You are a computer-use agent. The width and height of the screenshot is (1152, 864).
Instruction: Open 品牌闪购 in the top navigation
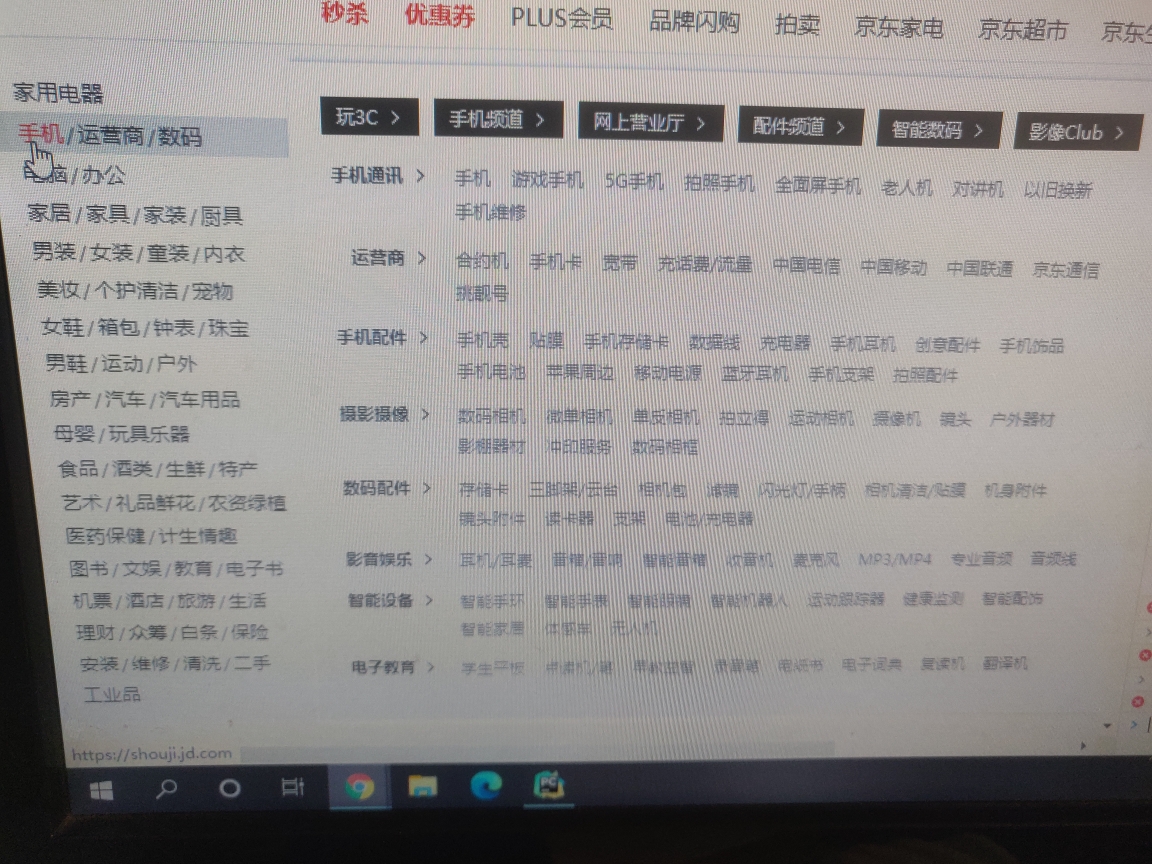tap(694, 22)
